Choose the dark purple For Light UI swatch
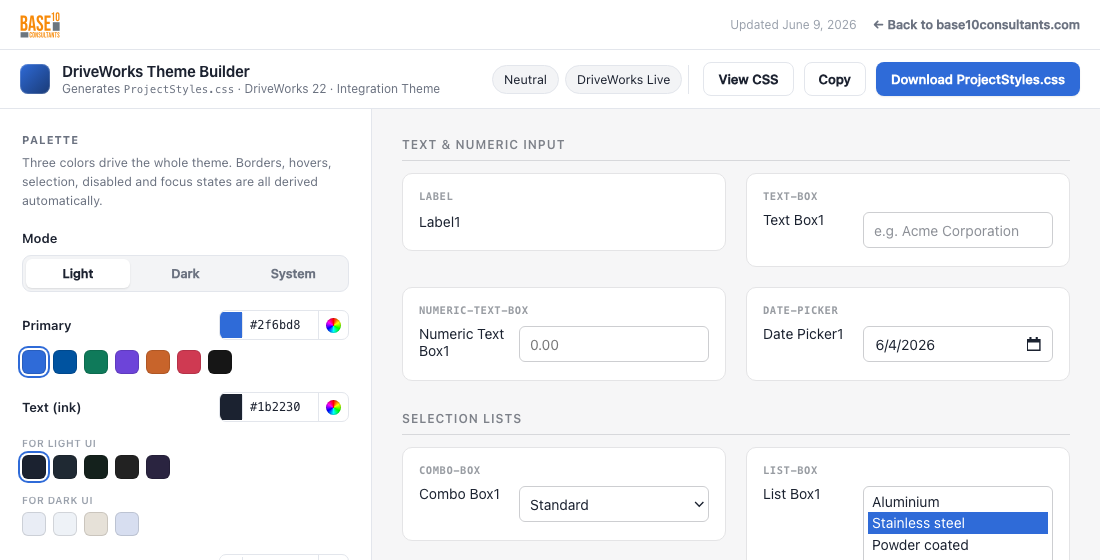1100x560 pixels. click(158, 467)
